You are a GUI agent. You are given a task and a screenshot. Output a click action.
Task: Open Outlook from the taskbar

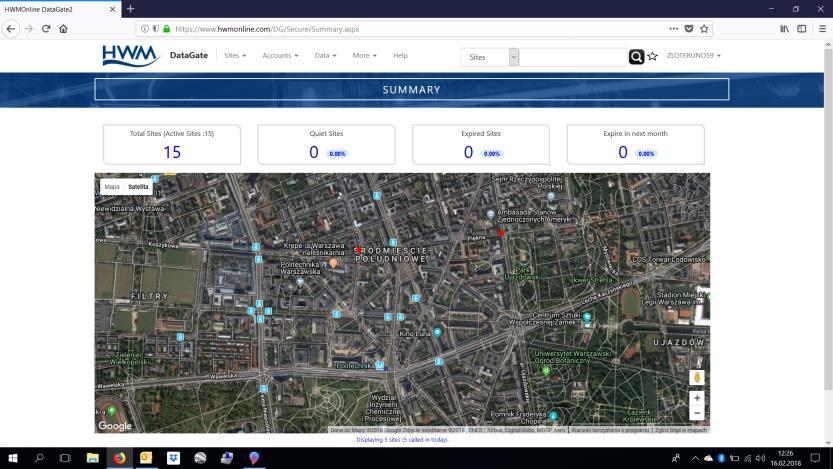point(146,458)
